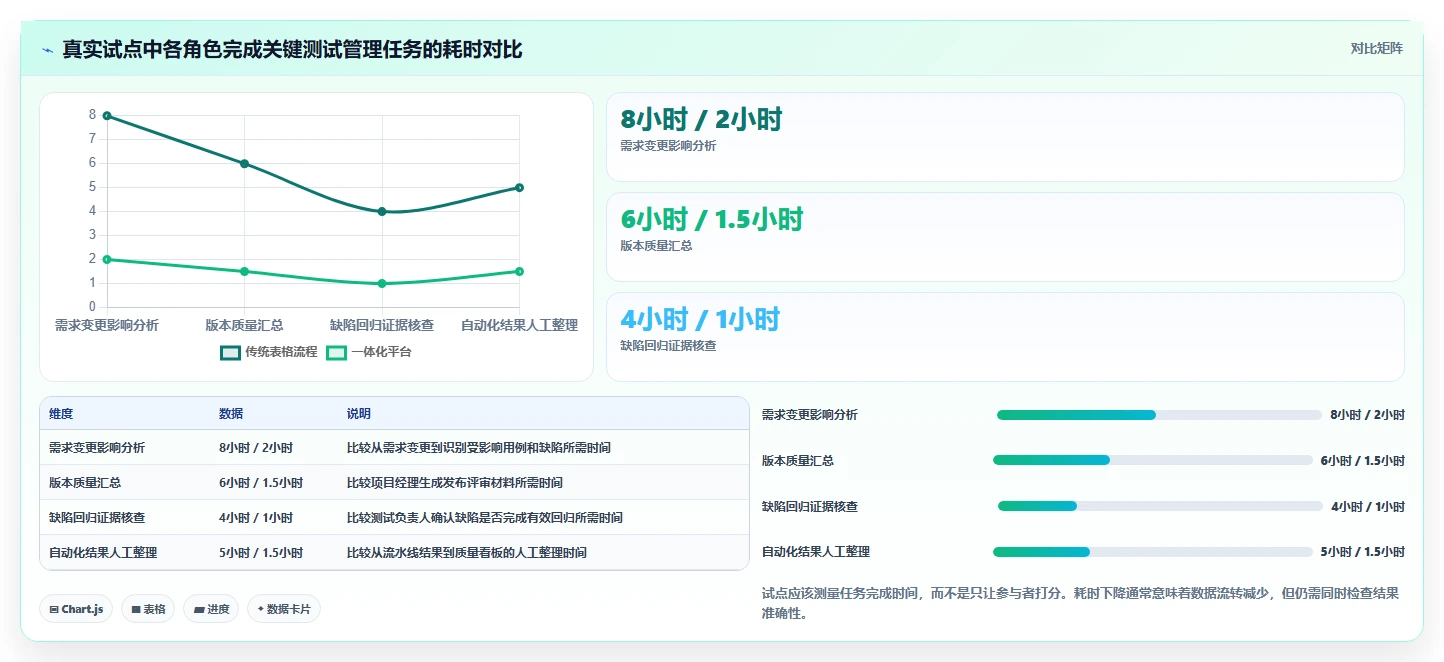Click the 维度 table column header

(125, 414)
